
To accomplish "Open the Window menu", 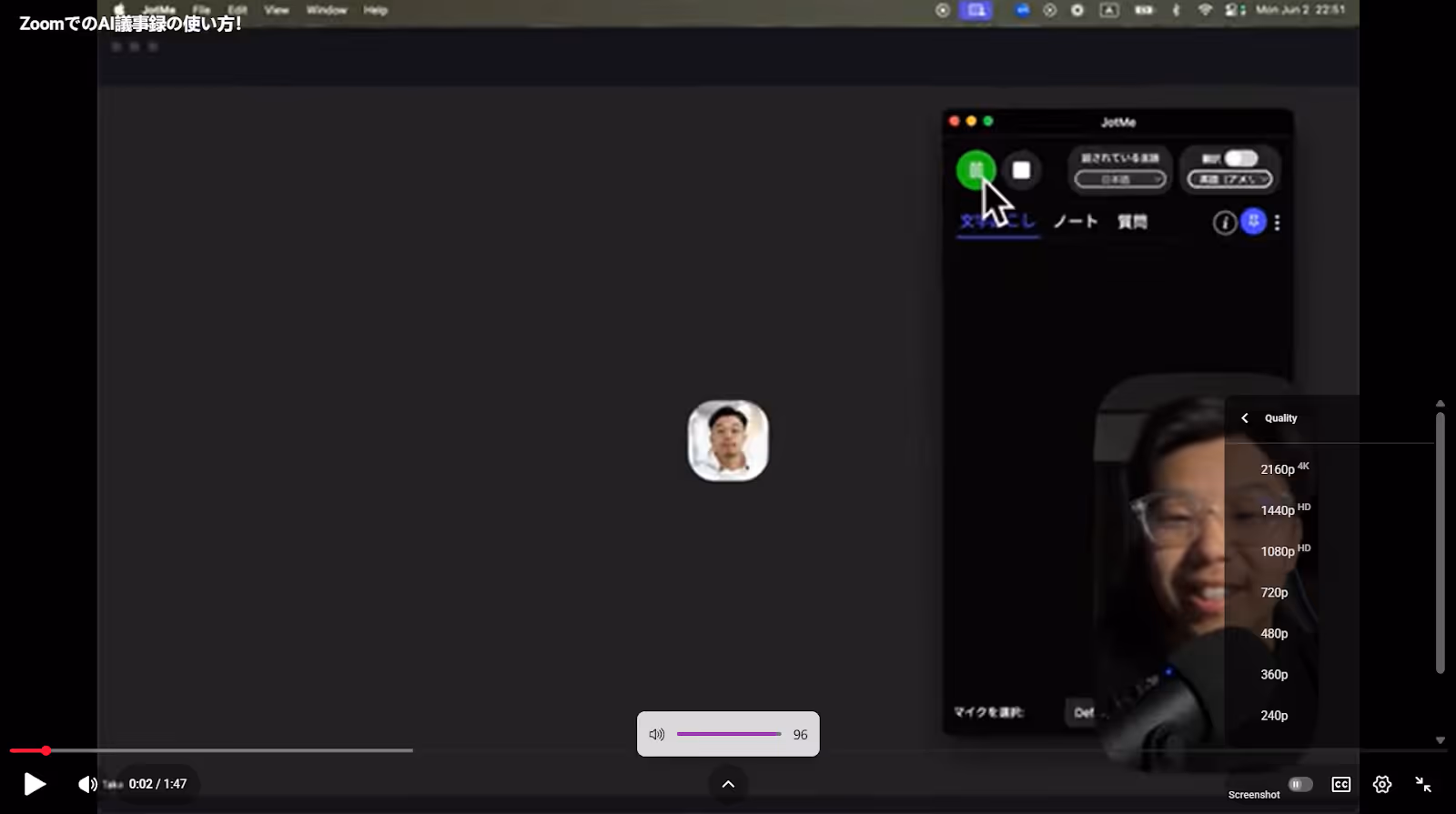I will (x=327, y=10).
